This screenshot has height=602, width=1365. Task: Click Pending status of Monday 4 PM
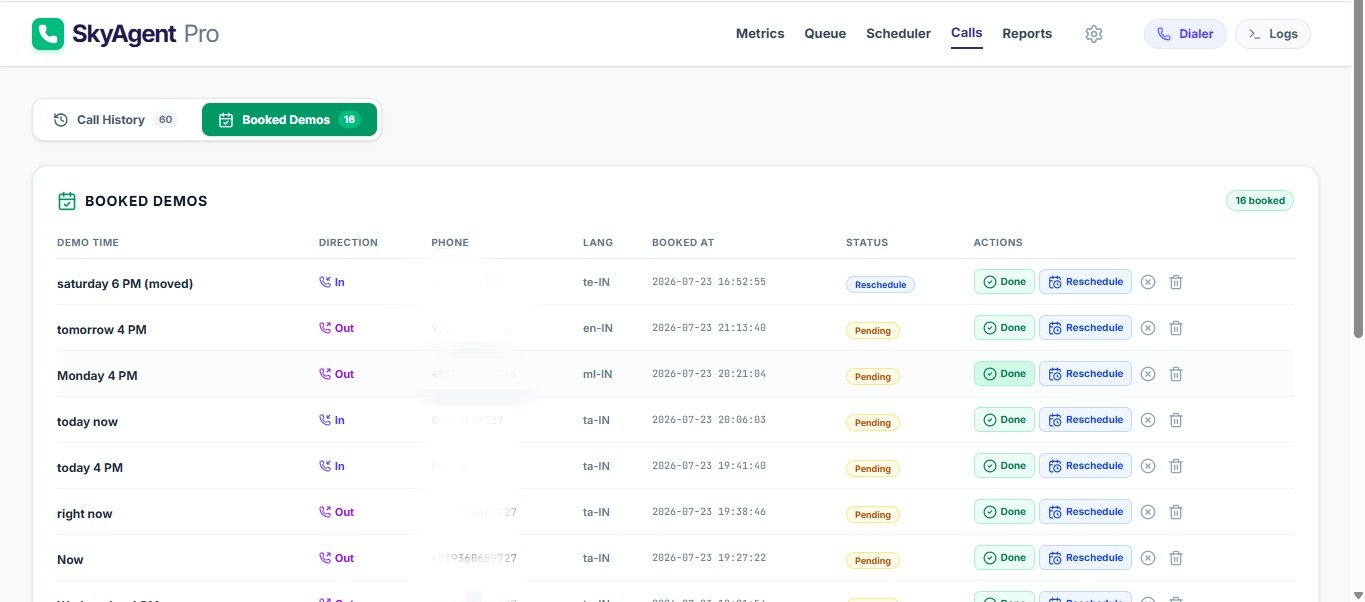[873, 377]
